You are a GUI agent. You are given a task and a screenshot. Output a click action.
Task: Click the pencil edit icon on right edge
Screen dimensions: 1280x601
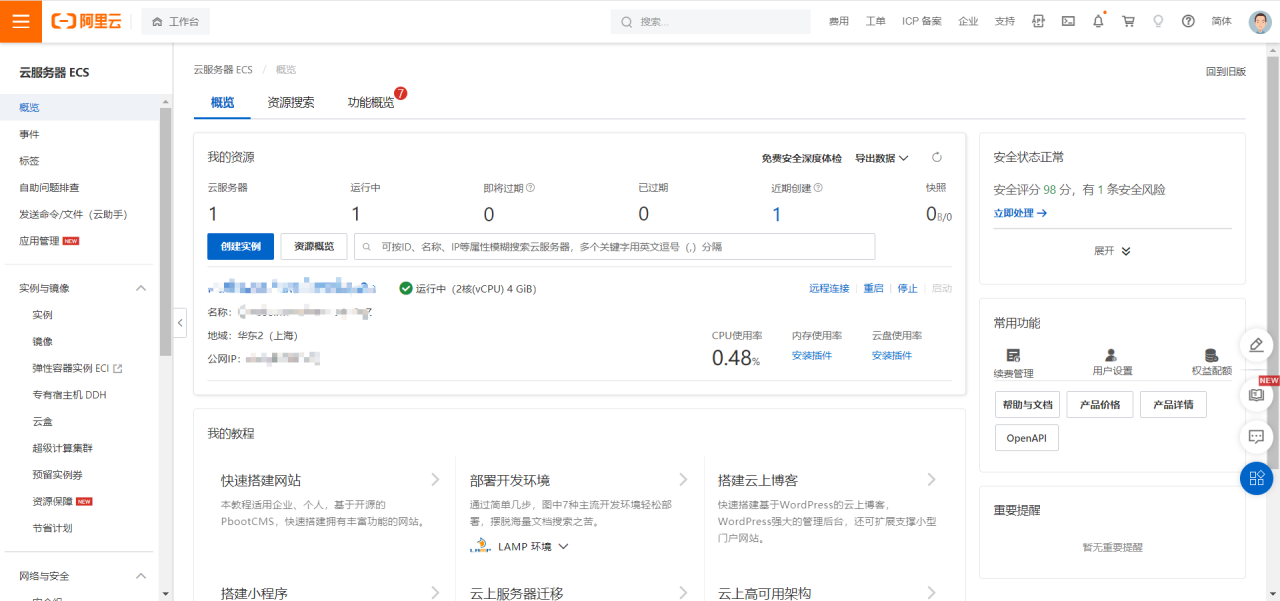pos(1256,345)
